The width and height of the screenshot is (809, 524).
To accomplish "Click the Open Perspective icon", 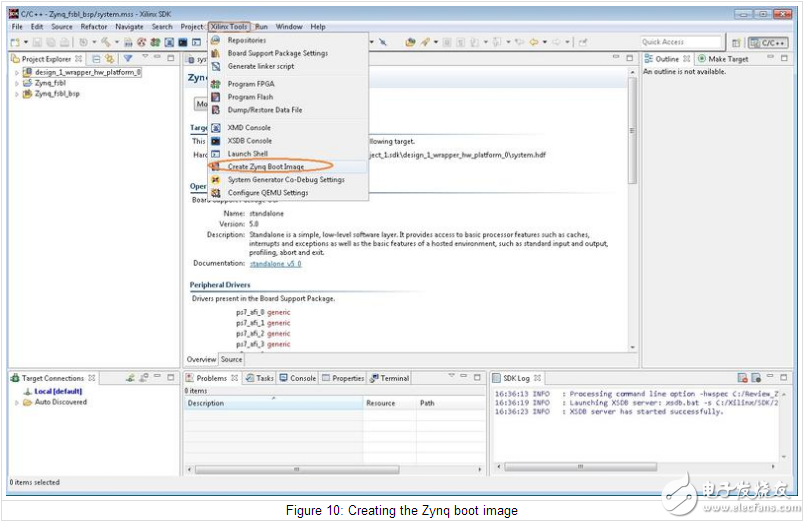I will pos(737,43).
